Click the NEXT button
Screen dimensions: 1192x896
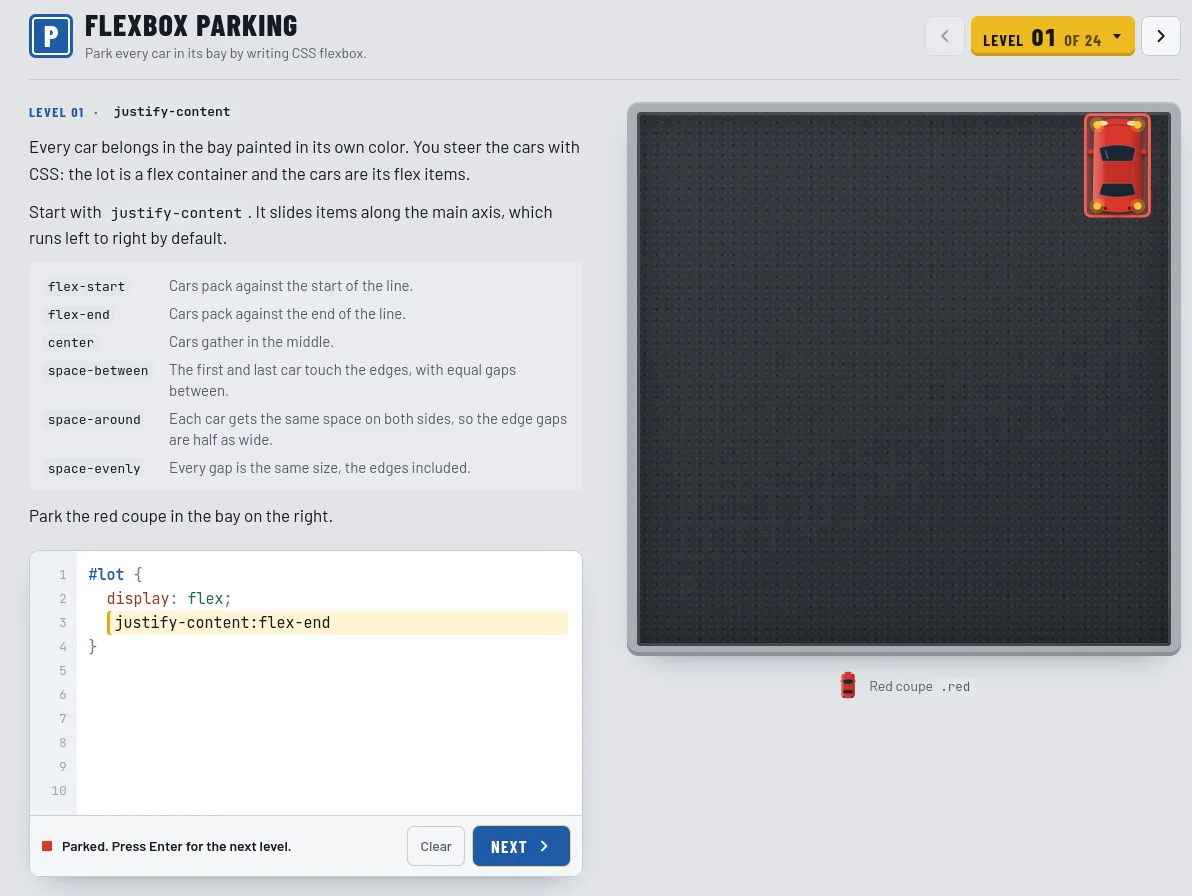521,846
